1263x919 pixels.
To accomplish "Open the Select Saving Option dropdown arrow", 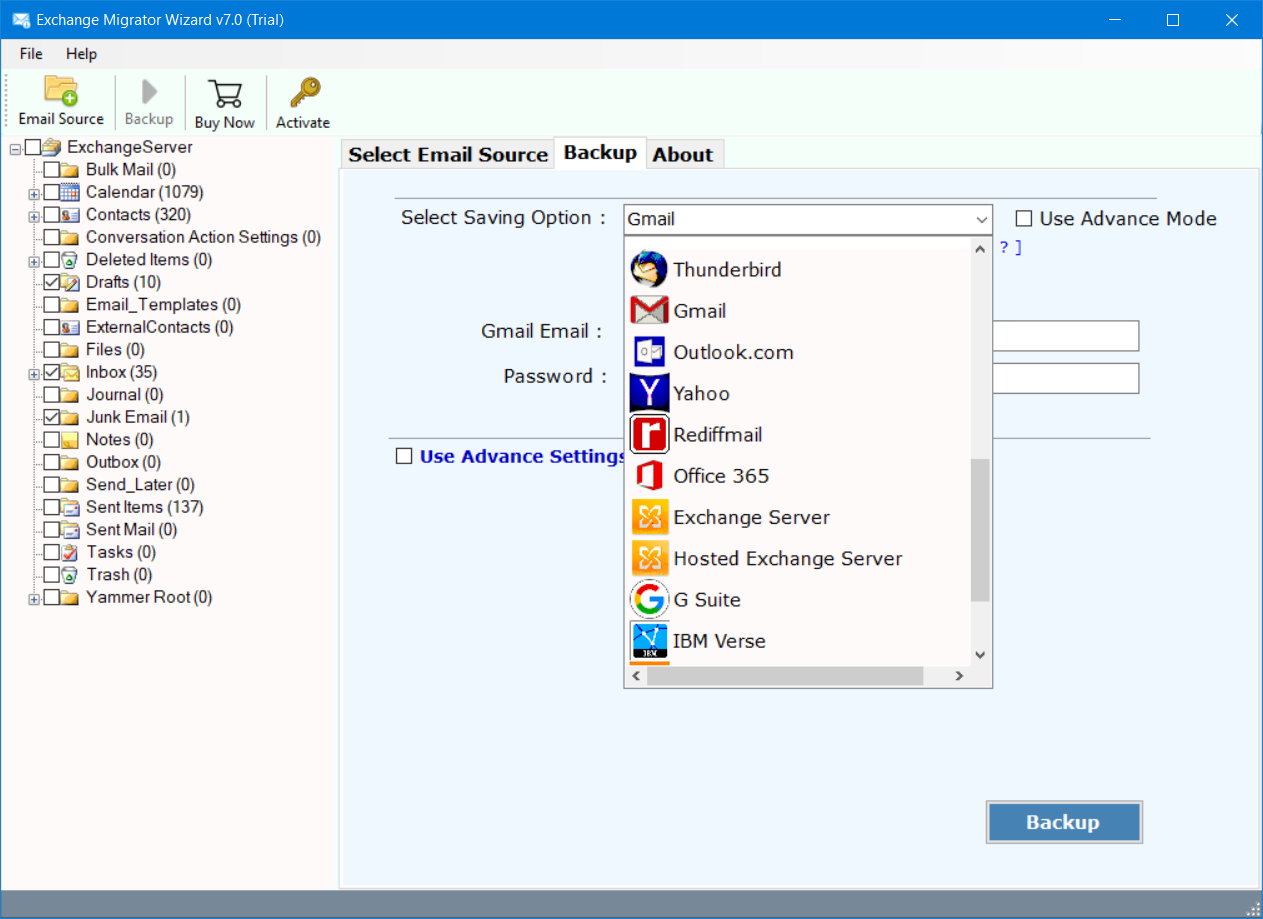I will (980, 219).
